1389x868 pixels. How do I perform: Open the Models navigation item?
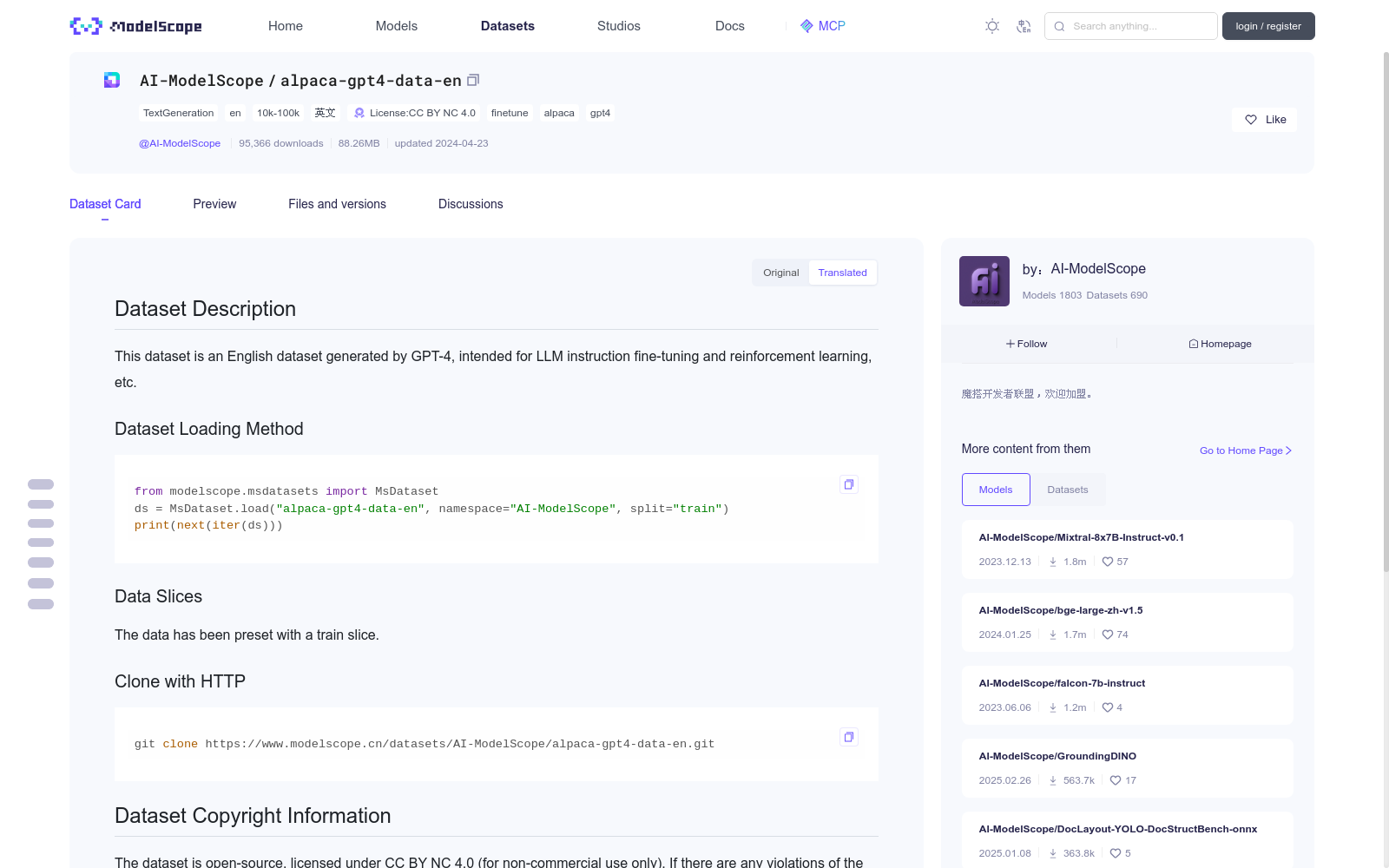tap(397, 26)
